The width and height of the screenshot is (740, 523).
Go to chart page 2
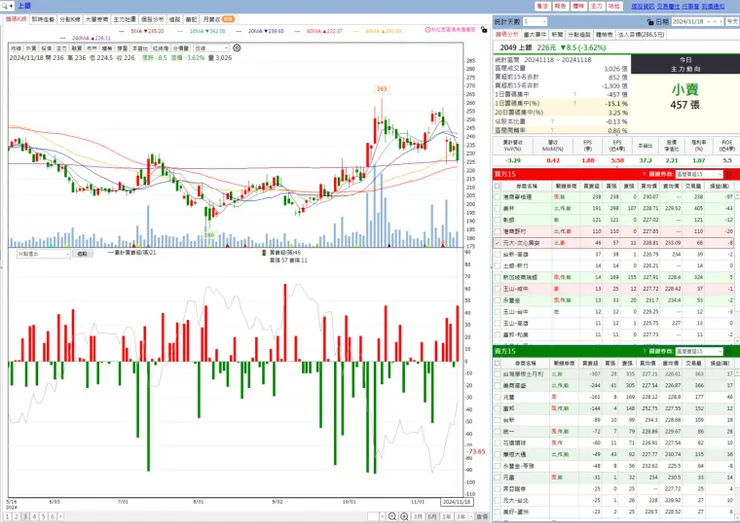(17, 517)
